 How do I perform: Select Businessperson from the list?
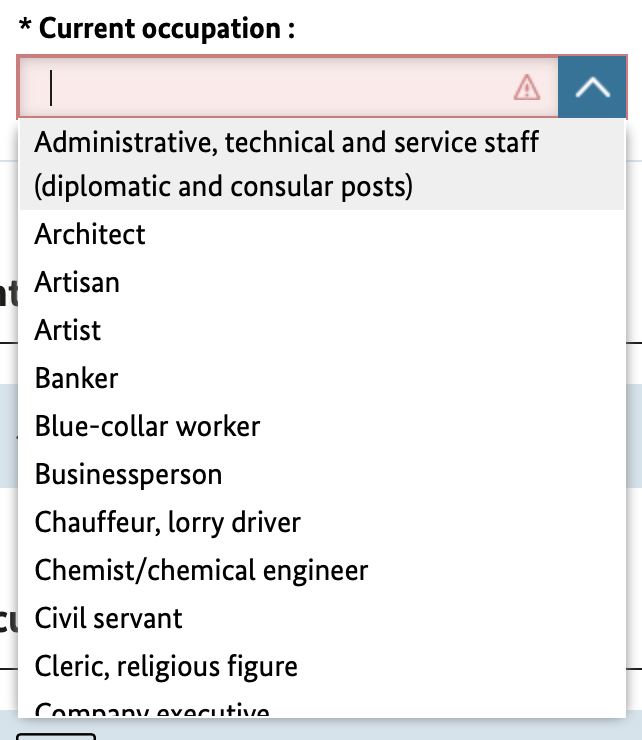point(128,474)
